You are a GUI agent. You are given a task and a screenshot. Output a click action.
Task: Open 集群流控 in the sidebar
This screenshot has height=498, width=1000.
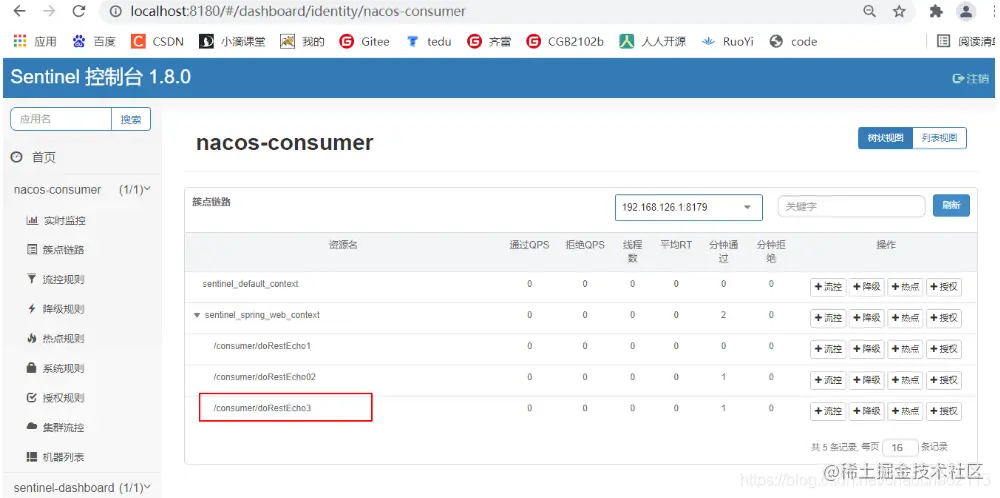pos(55,427)
